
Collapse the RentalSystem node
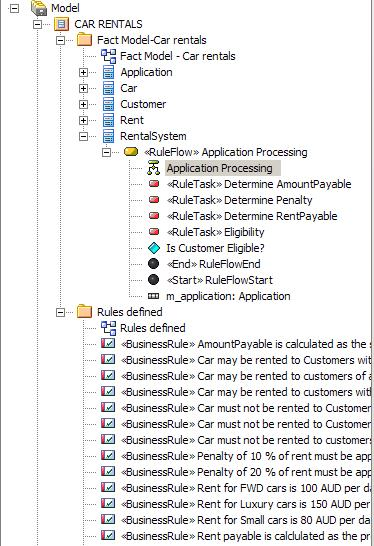tap(83, 136)
